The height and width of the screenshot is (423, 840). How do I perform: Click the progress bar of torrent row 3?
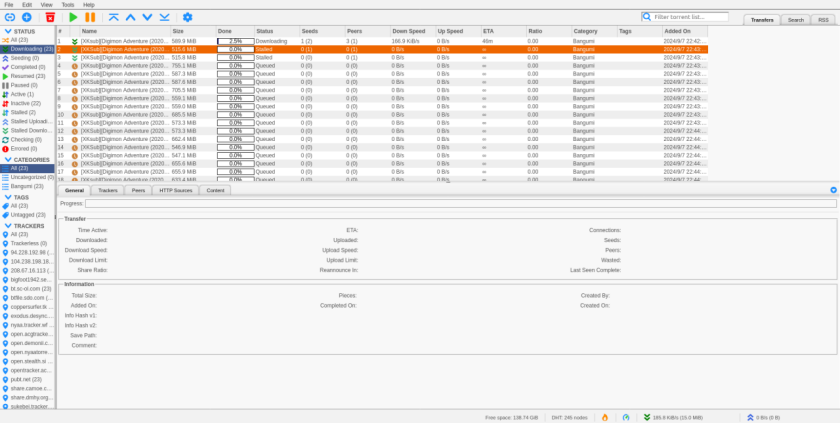pyautogui.click(x=235, y=57)
